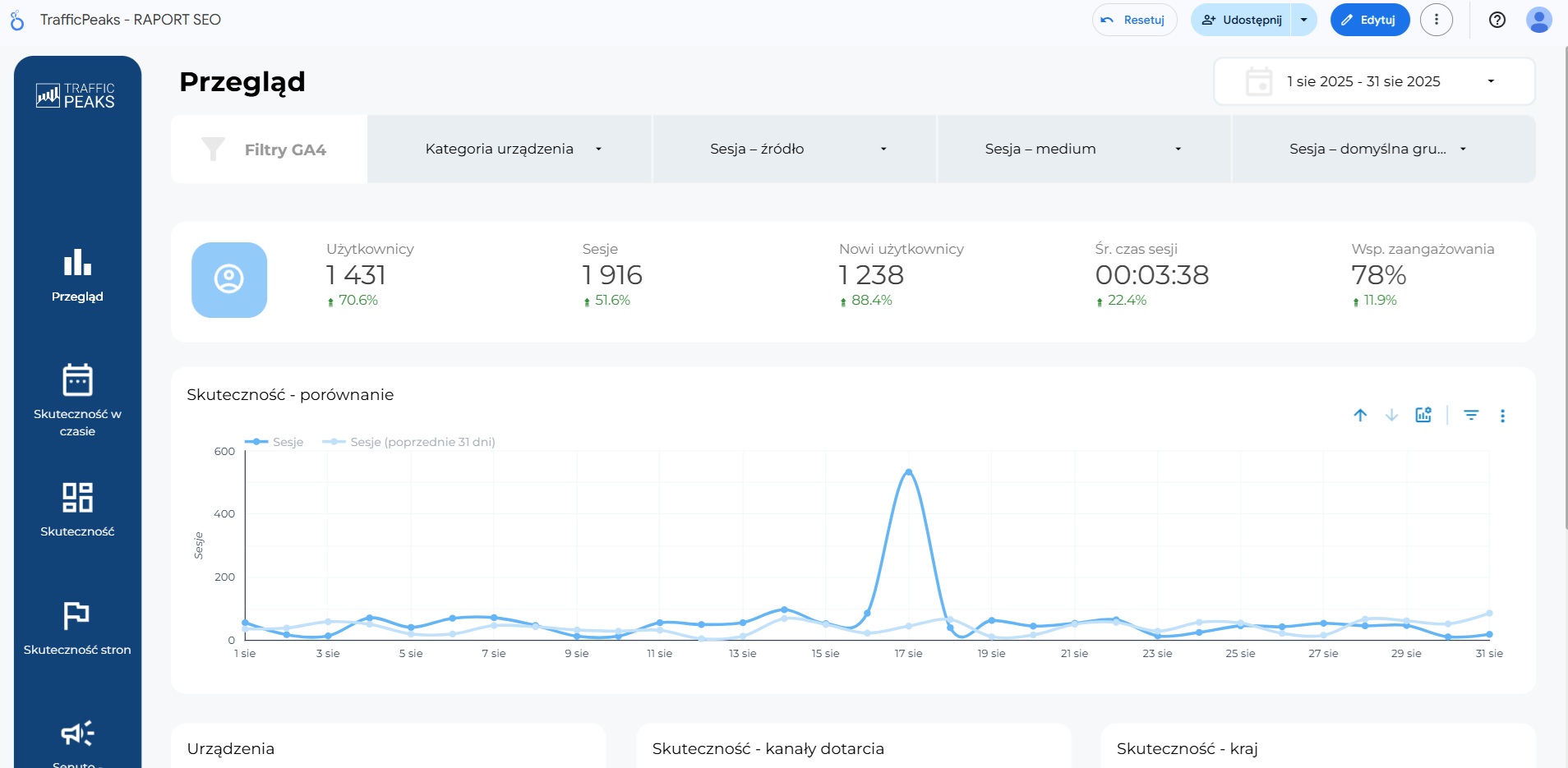The width and height of the screenshot is (1568, 768).
Task: Click the Edytuj button
Action: coord(1369,20)
